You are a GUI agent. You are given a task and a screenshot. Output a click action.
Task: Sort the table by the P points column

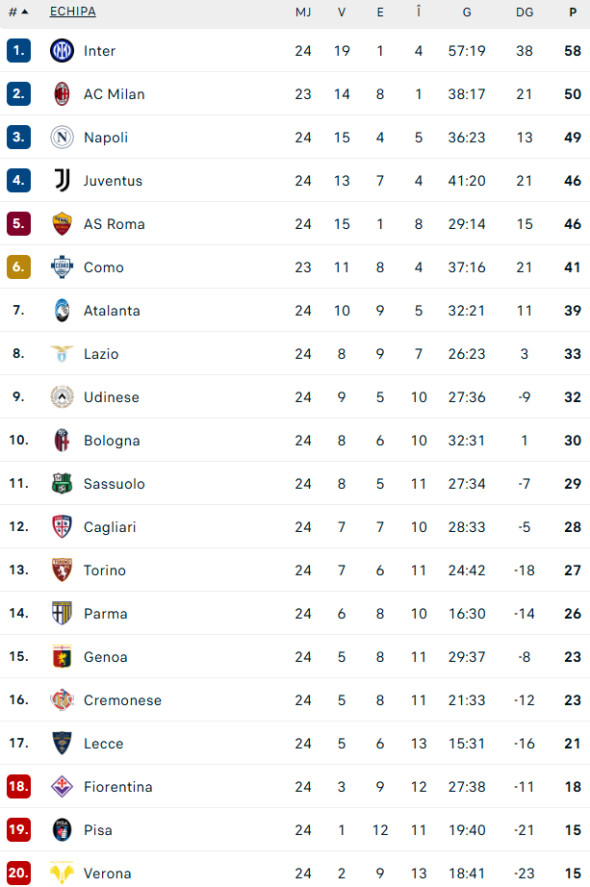pyautogui.click(x=572, y=12)
